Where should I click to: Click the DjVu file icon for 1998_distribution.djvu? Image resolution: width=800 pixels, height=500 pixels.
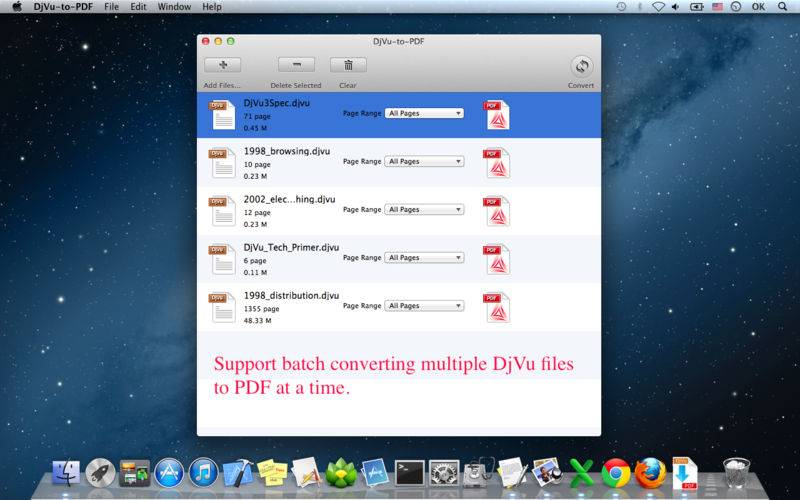click(x=222, y=307)
